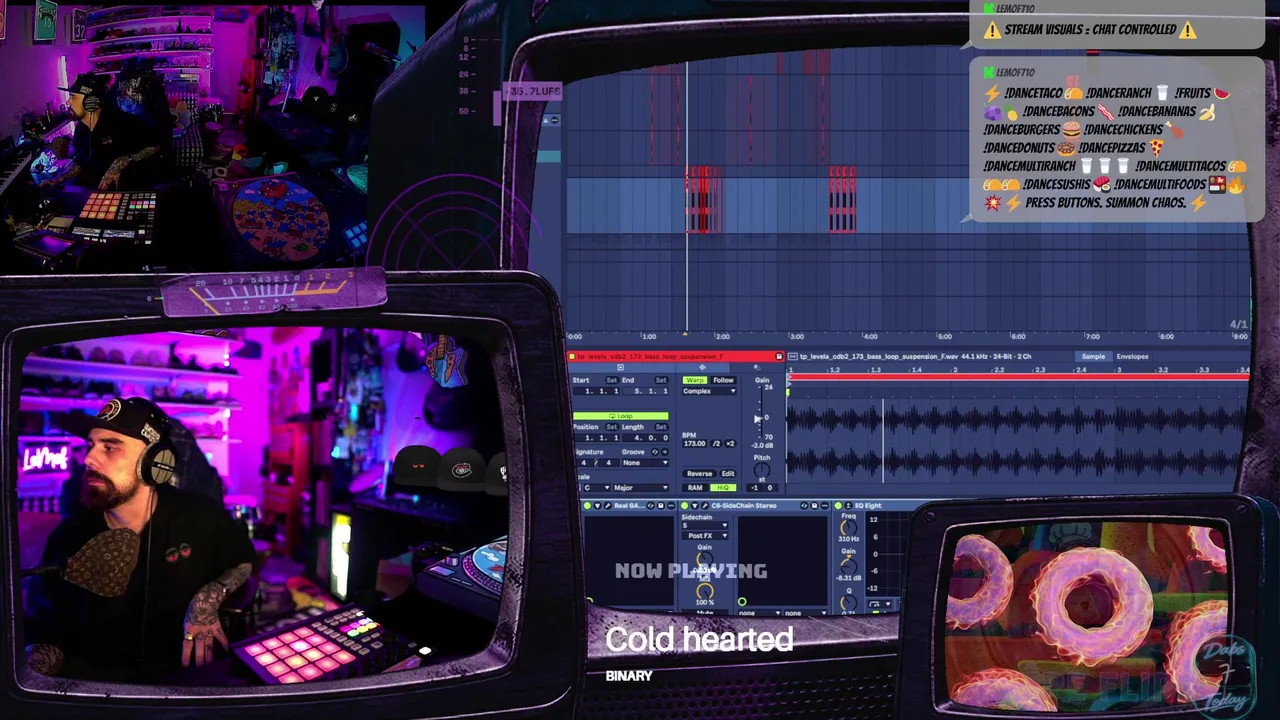
Task: Click the C6-SideChain wrench icon
Action: (705, 506)
